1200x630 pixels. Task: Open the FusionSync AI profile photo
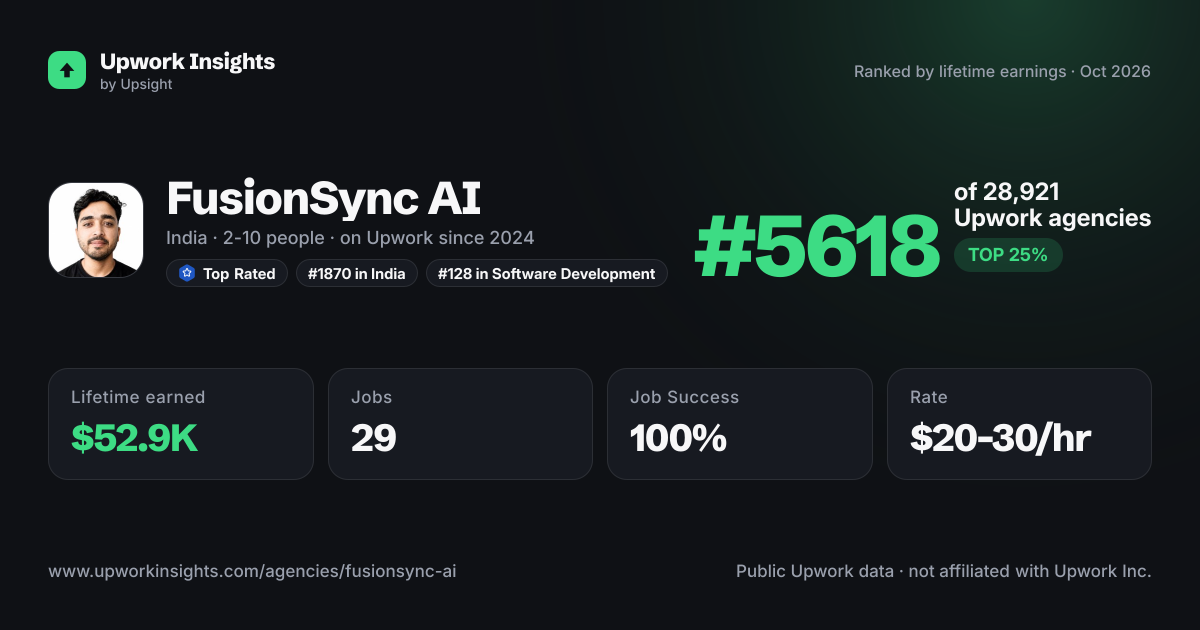click(x=96, y=230)
